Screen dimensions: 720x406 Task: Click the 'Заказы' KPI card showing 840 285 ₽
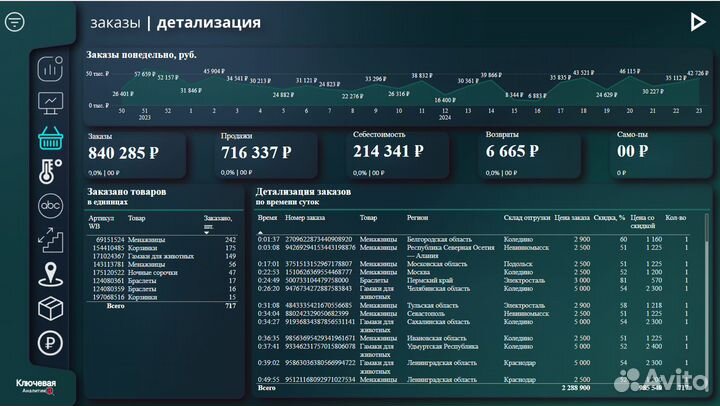[x=135, y=152]
